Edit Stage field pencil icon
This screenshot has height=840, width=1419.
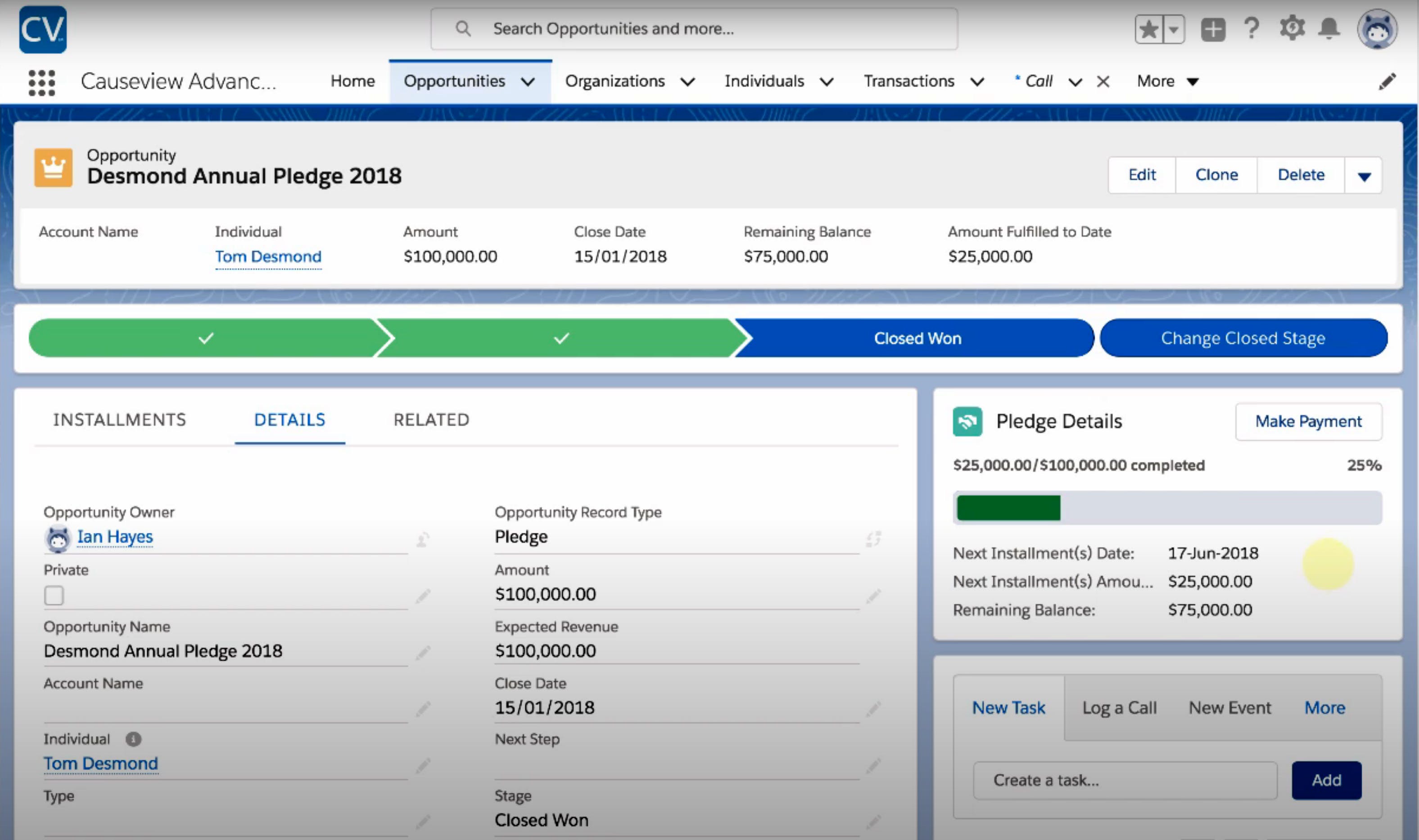[x=873, y=822]
